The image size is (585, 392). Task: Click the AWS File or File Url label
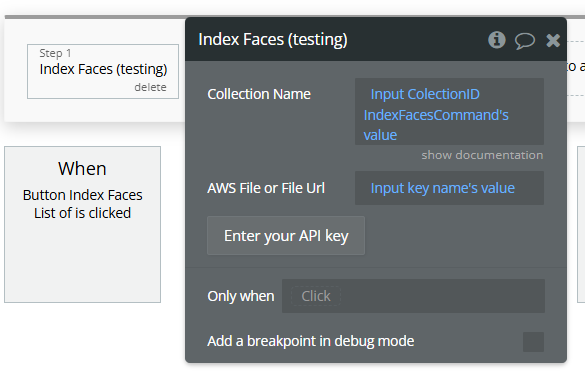266,188
